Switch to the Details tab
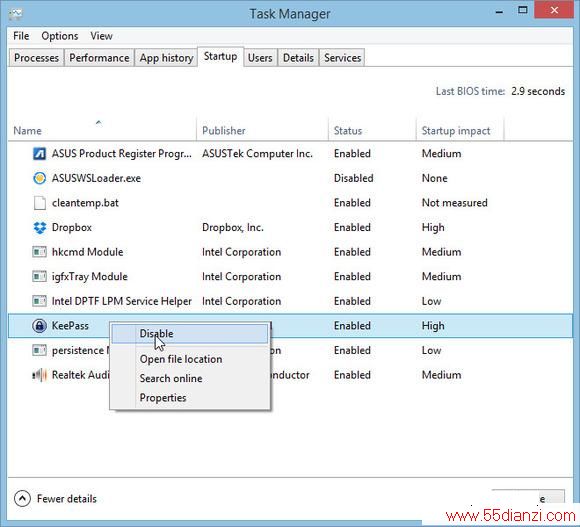This screenshot has width=580, height=527. tap(298, 58)
